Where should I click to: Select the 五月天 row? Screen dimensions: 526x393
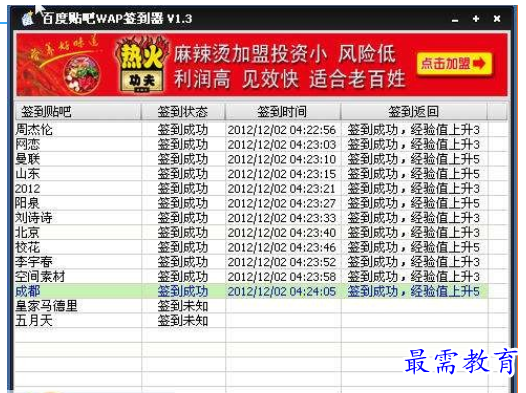click(x=252, y=321)
